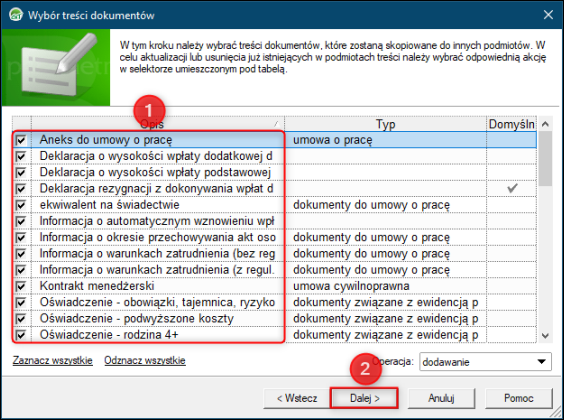Click the umowa o pracę type cell
The image size is (564, 420).
tap(385, 140)
